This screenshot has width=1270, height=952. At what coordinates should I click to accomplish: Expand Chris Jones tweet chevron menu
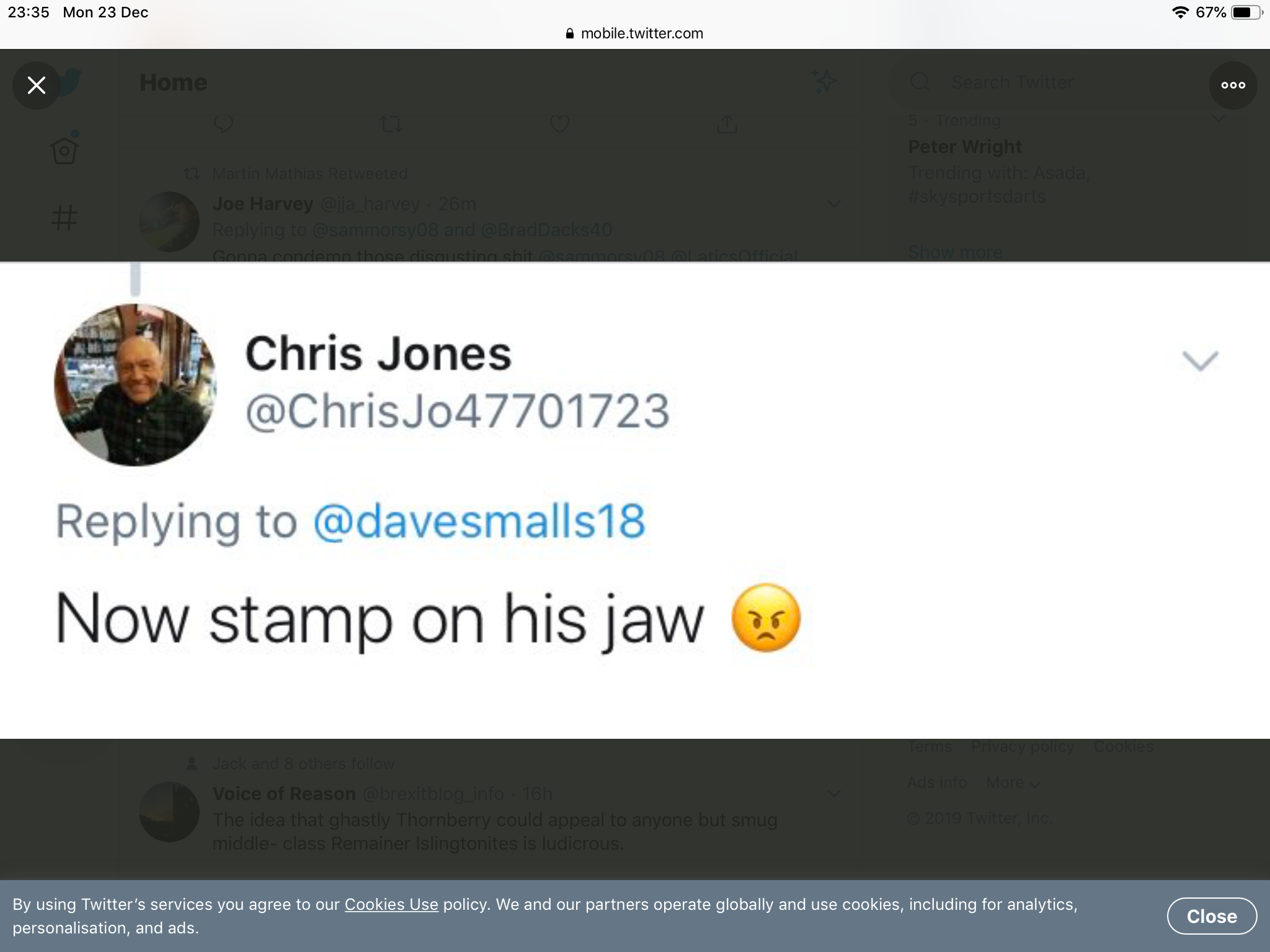[x=1200, y=360]
